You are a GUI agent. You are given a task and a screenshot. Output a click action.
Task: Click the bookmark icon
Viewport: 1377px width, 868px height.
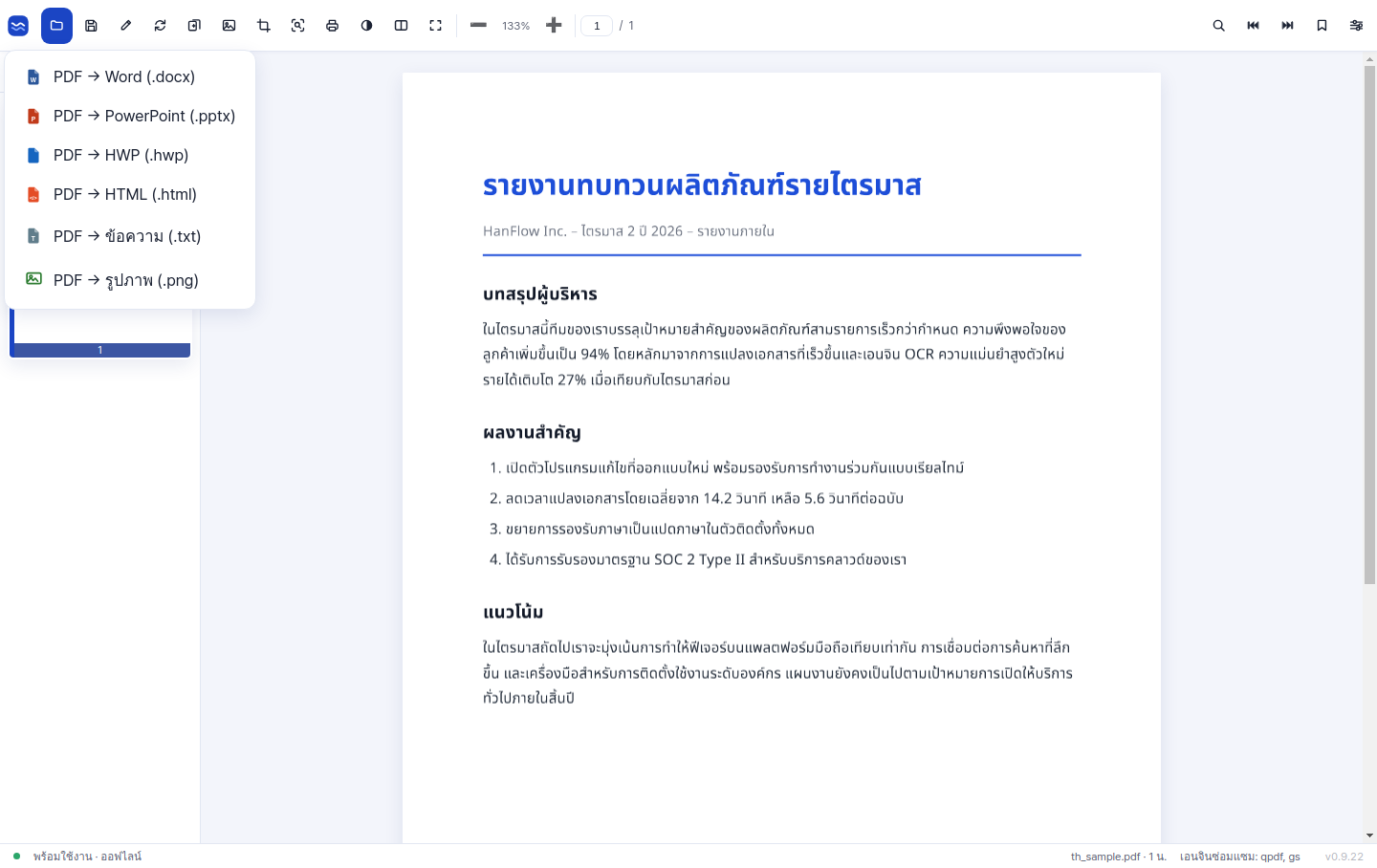1322,26
